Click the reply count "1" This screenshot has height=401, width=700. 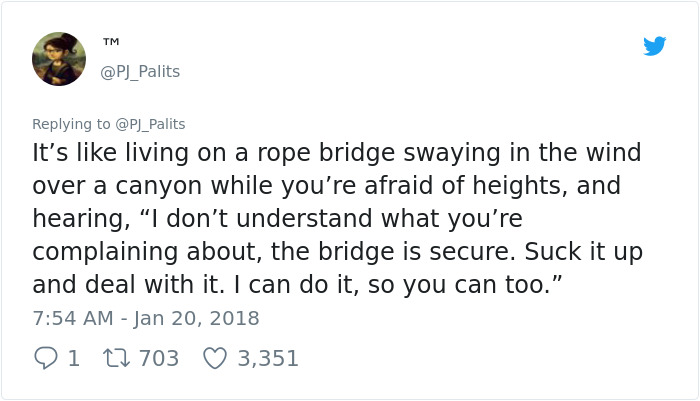[74, 358]
